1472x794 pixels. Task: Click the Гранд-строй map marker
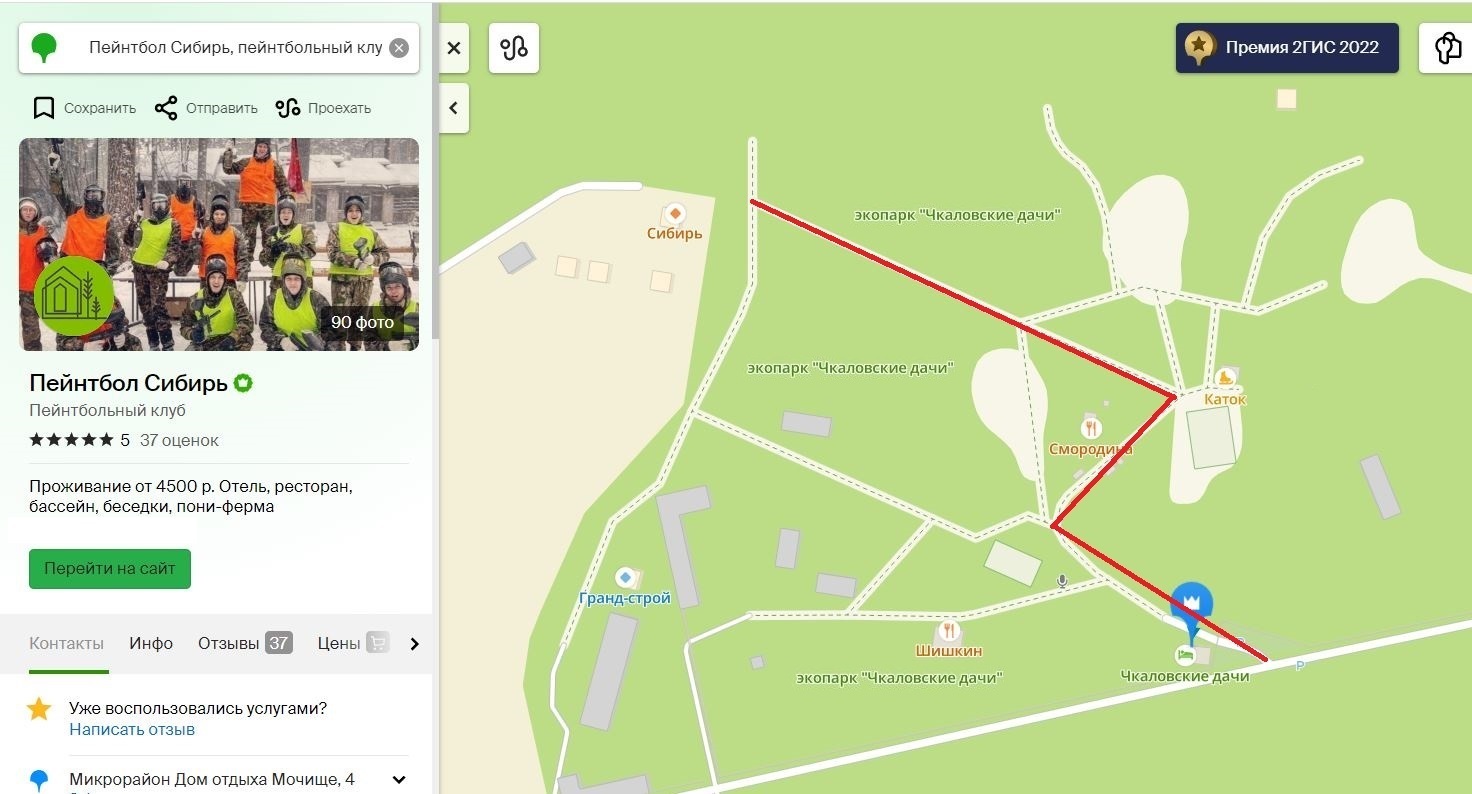coord(626,577)
